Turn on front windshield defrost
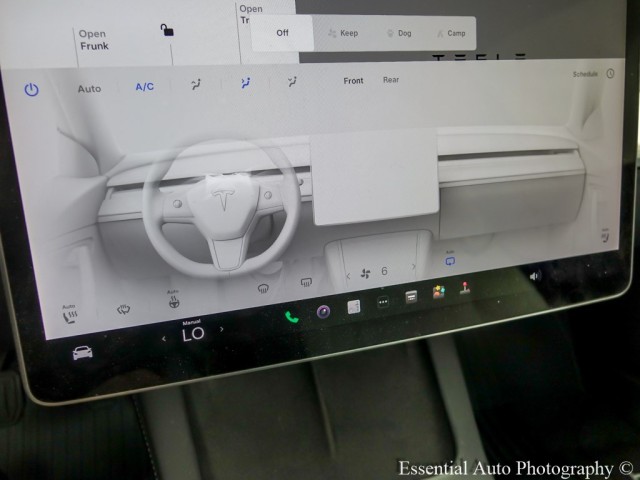640x480 pixels. point(263,289)
